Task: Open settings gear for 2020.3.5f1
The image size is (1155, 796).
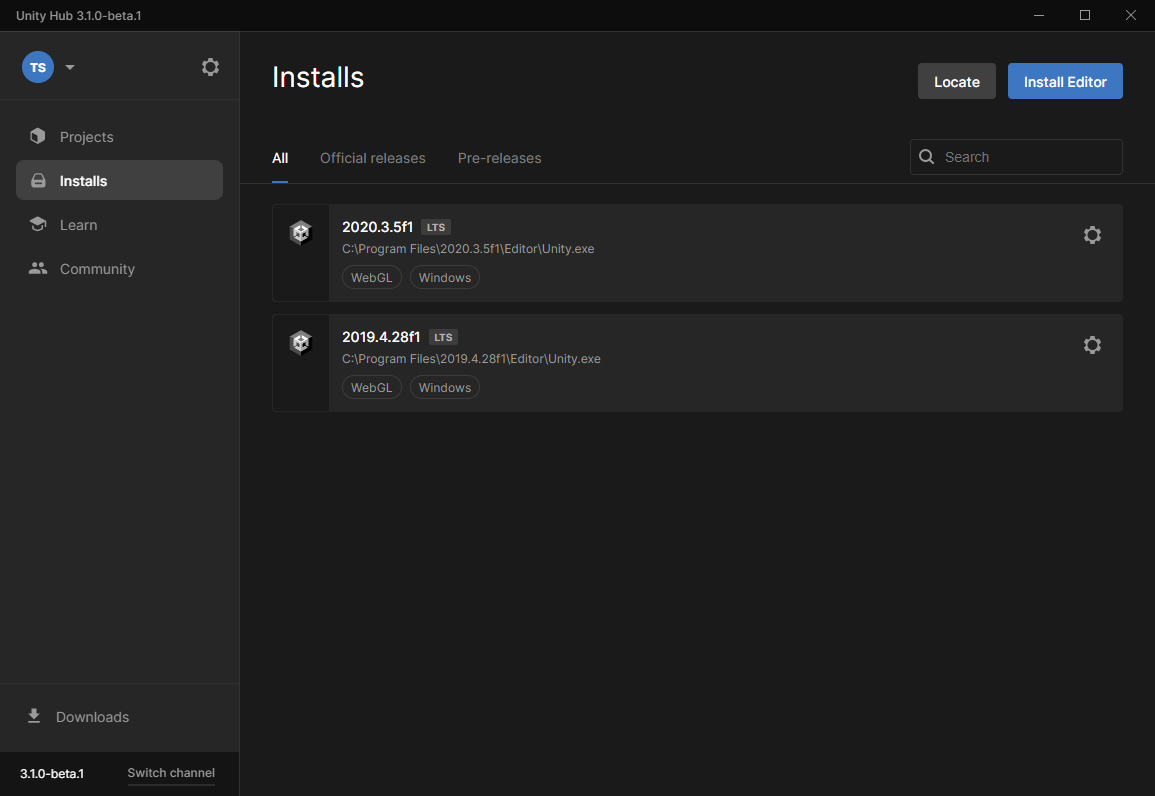Action: point(1092,235)
